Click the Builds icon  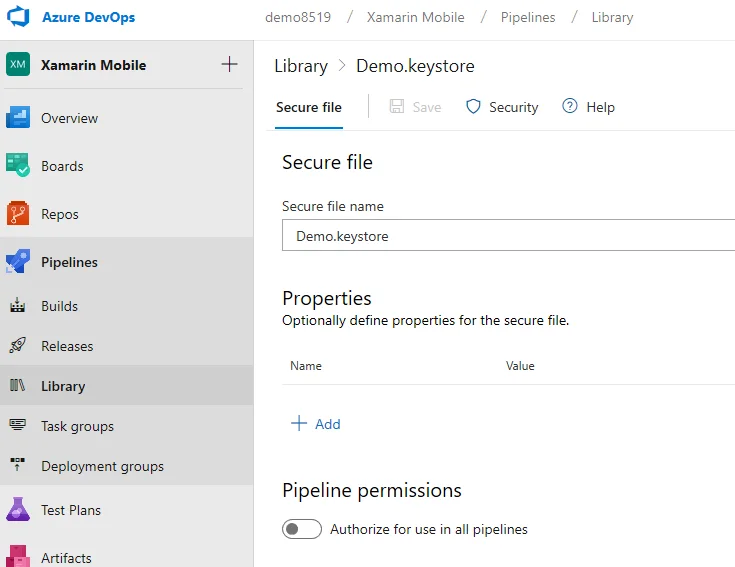click(17, 305)
